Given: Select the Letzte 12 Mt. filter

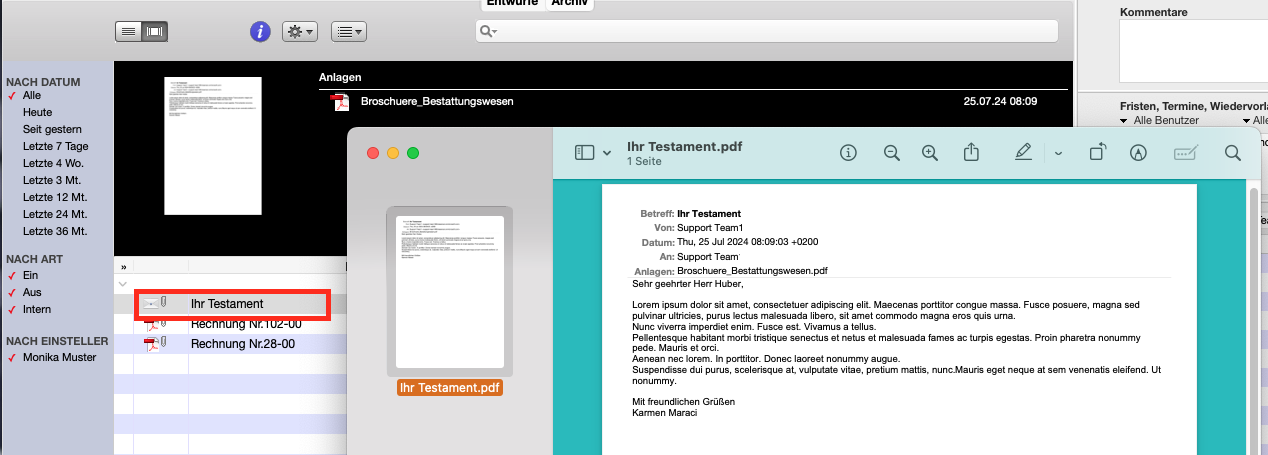Looking at the screenshot, I should (x=55, y=197).
